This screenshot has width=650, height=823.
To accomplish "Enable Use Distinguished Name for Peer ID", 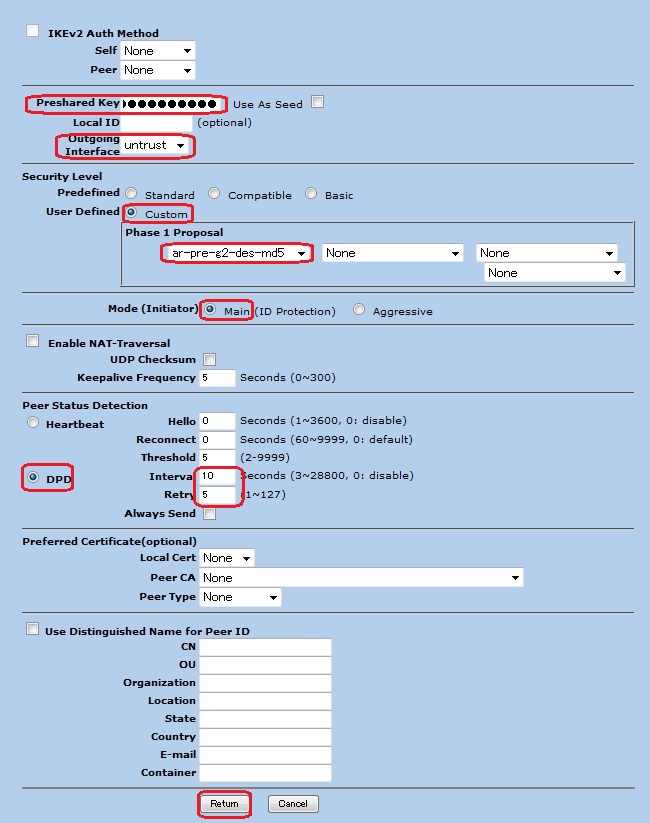I will click(33, 629).
